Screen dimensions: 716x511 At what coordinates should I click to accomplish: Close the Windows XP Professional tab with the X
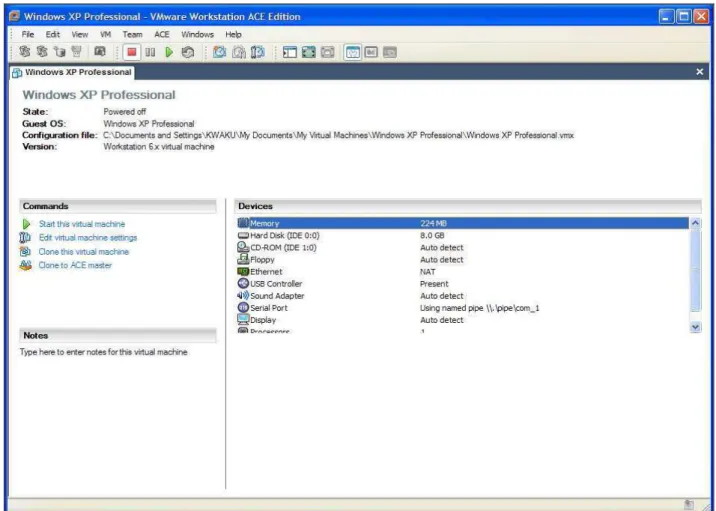[x=700, y=72]
